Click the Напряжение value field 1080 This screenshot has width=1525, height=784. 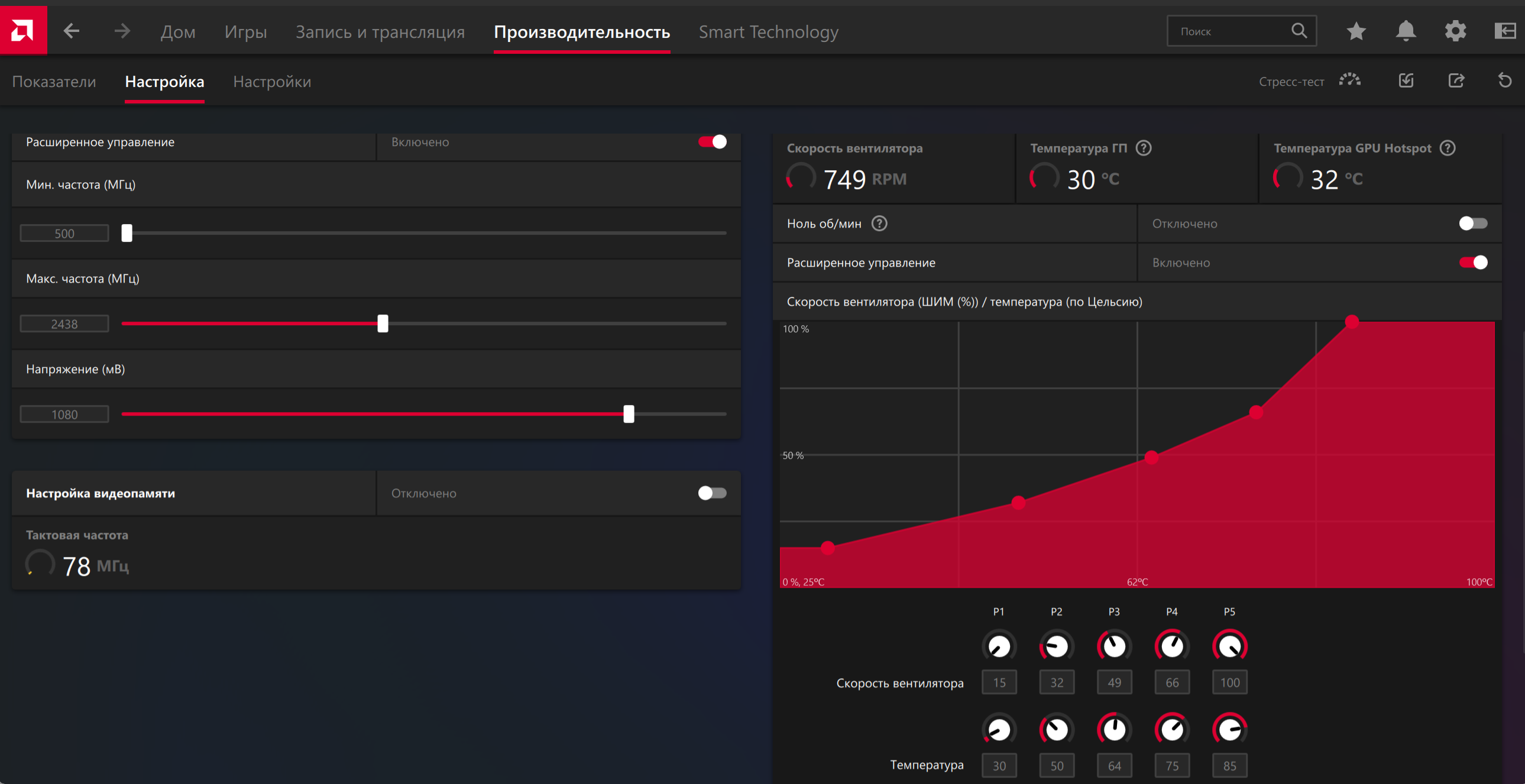(64, 414)
